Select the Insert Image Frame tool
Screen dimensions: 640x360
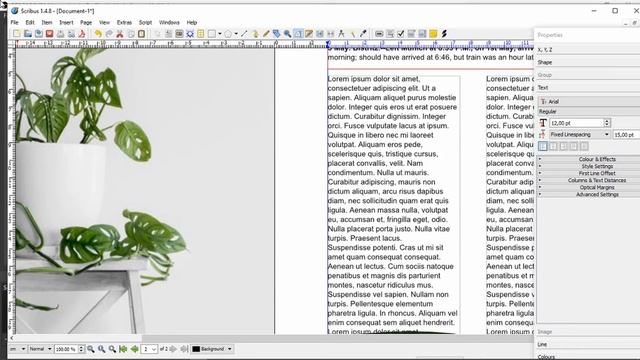click(179, 33)
